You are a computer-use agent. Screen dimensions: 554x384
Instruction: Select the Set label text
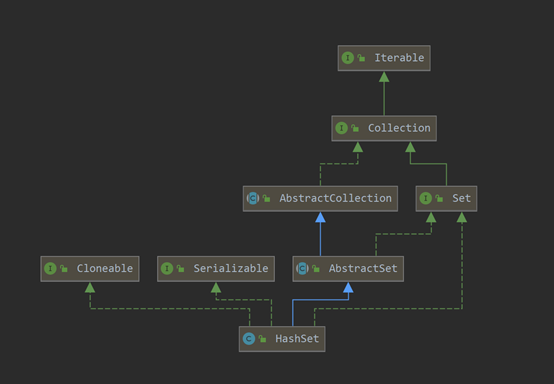[x=461, y=198]
